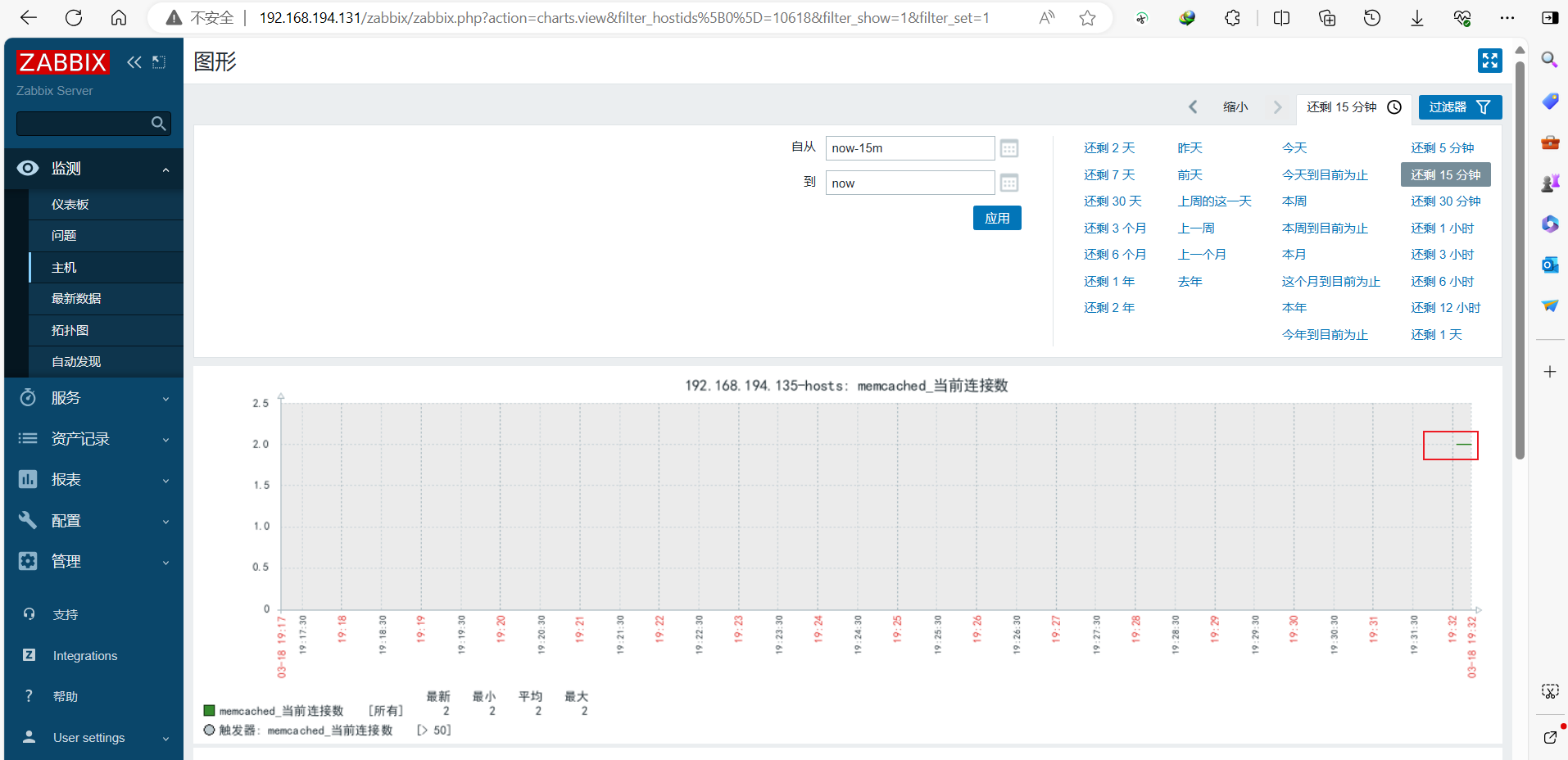
Task: Select the 今天到目前为止 time range
Action: [x=1325, y=175]
